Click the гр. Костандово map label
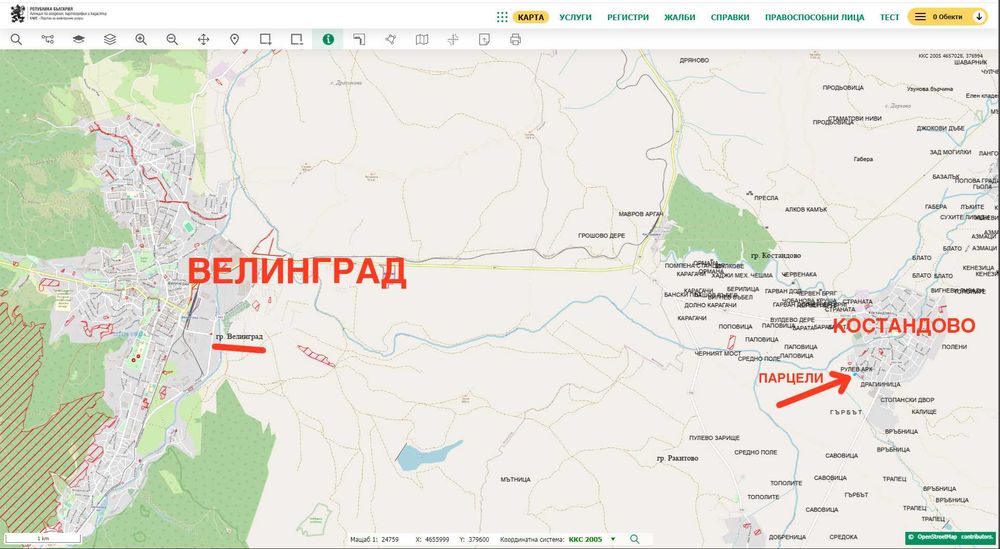 point(776,256)
